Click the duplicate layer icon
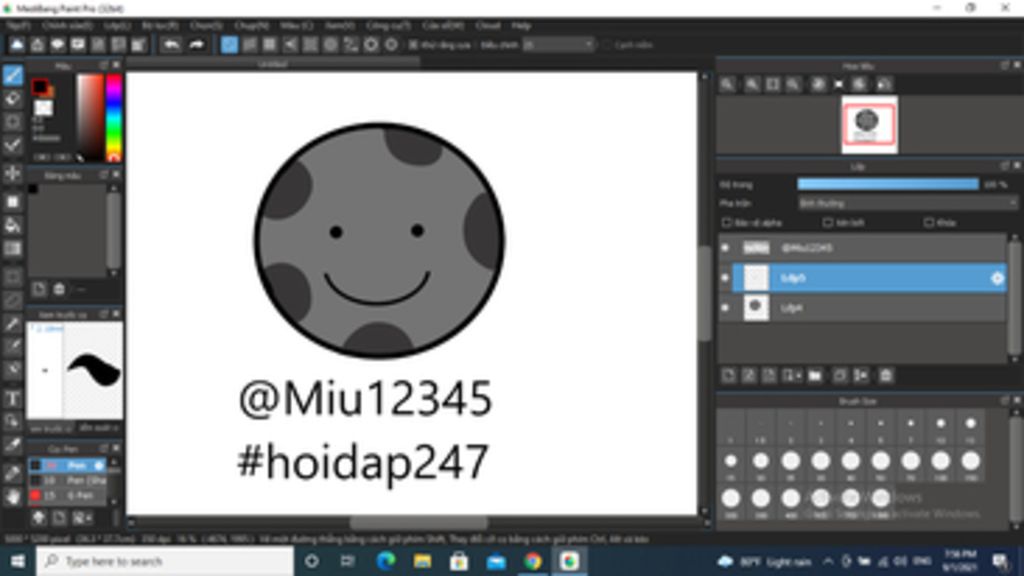 [x=840, y=376]
